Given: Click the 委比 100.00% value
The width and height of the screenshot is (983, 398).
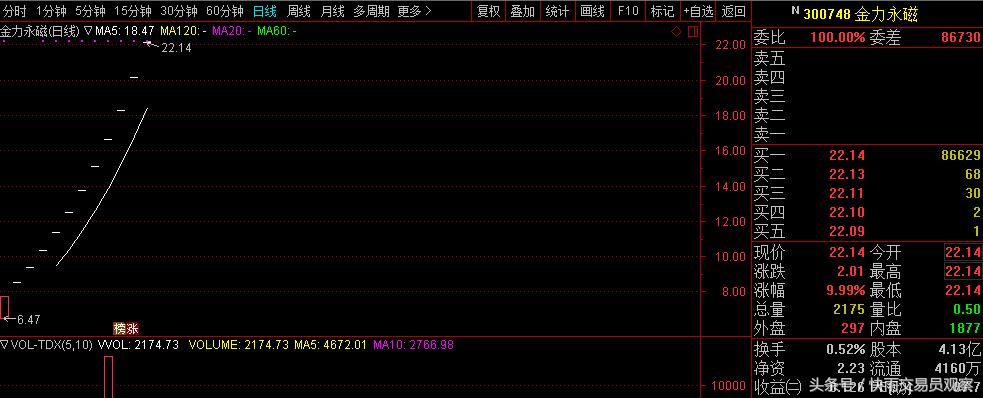Looking at the screenshot, I should 838,38.
